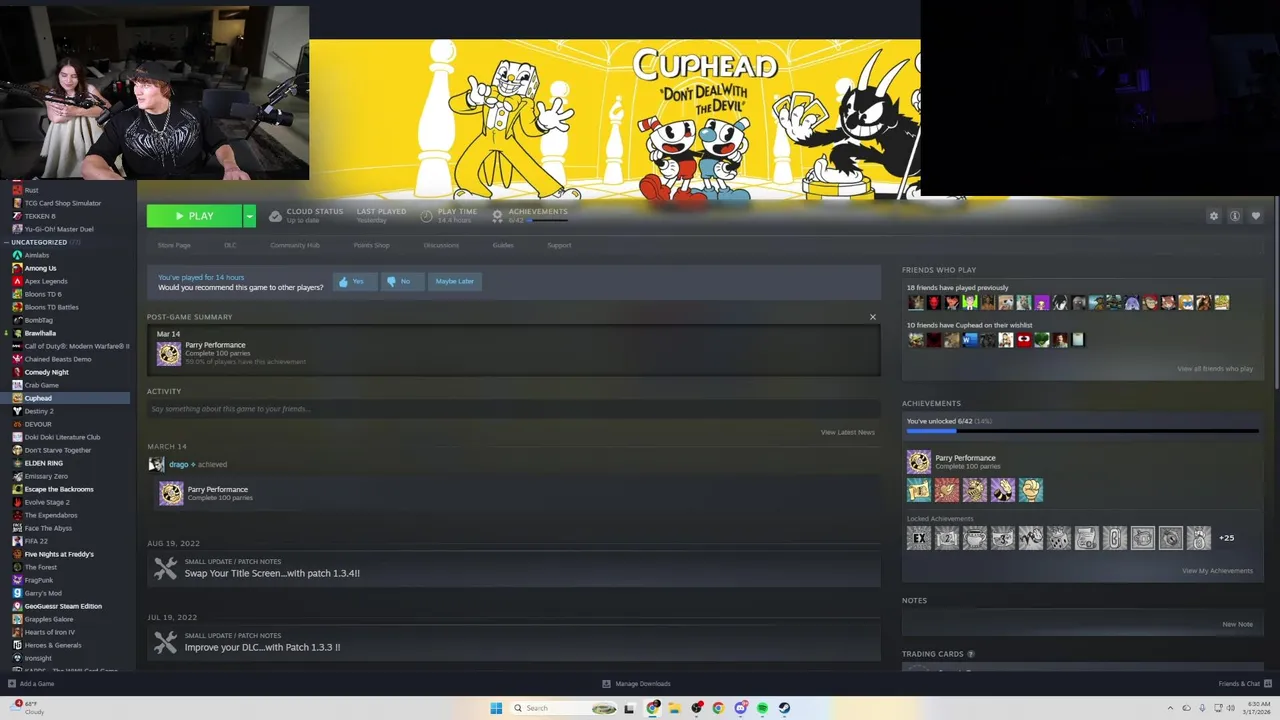This screenshot has width=1280, height=720.
Task: Open the Guides tab
Action: pyautogui.click(x=503, y=245)
